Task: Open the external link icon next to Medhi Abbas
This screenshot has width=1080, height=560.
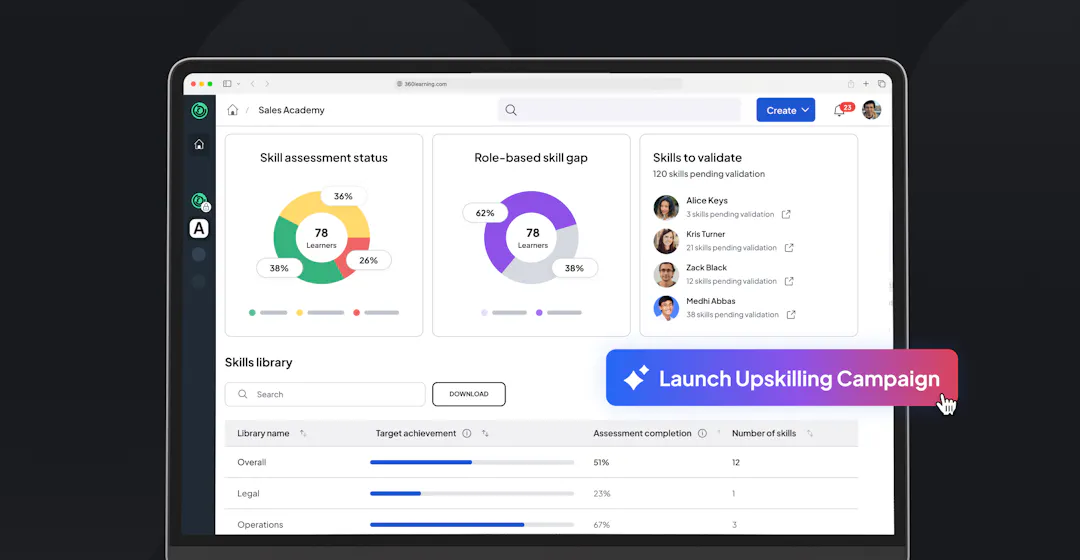Action: coord(791,315)
